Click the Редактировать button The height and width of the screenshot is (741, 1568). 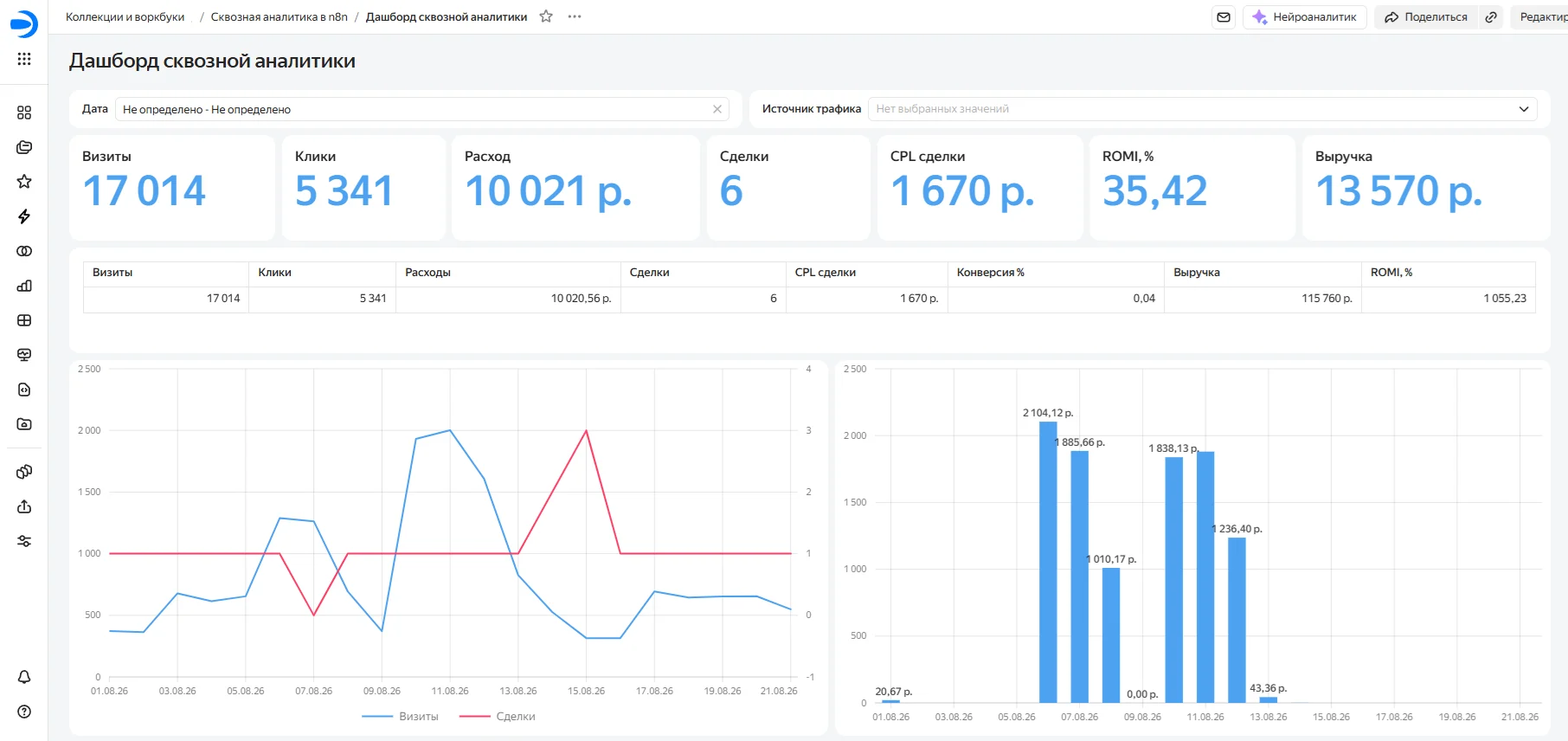coord(1540,17)
